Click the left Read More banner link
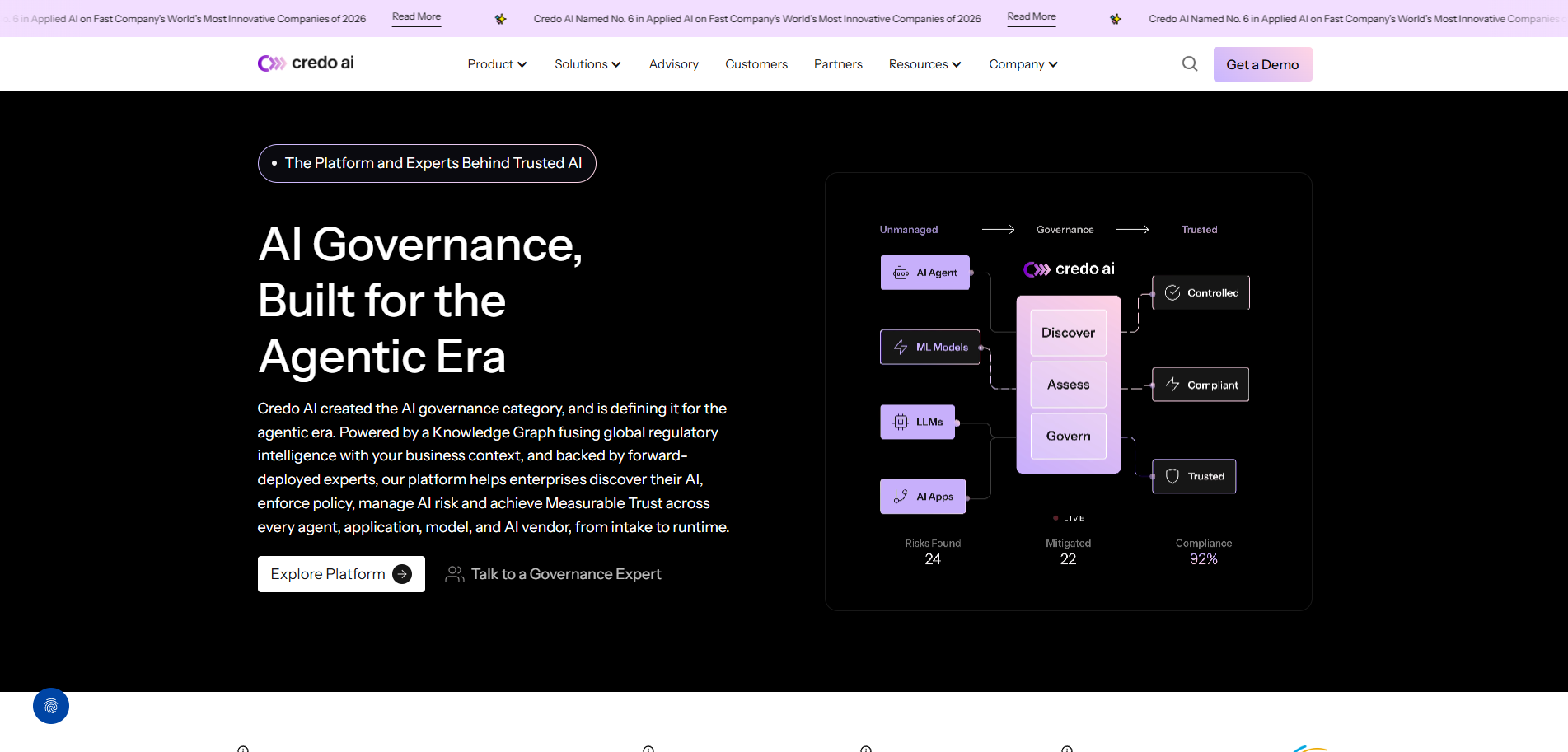Image resolution: width=1568 pixels, height=752 pixels. pos(416,17)
